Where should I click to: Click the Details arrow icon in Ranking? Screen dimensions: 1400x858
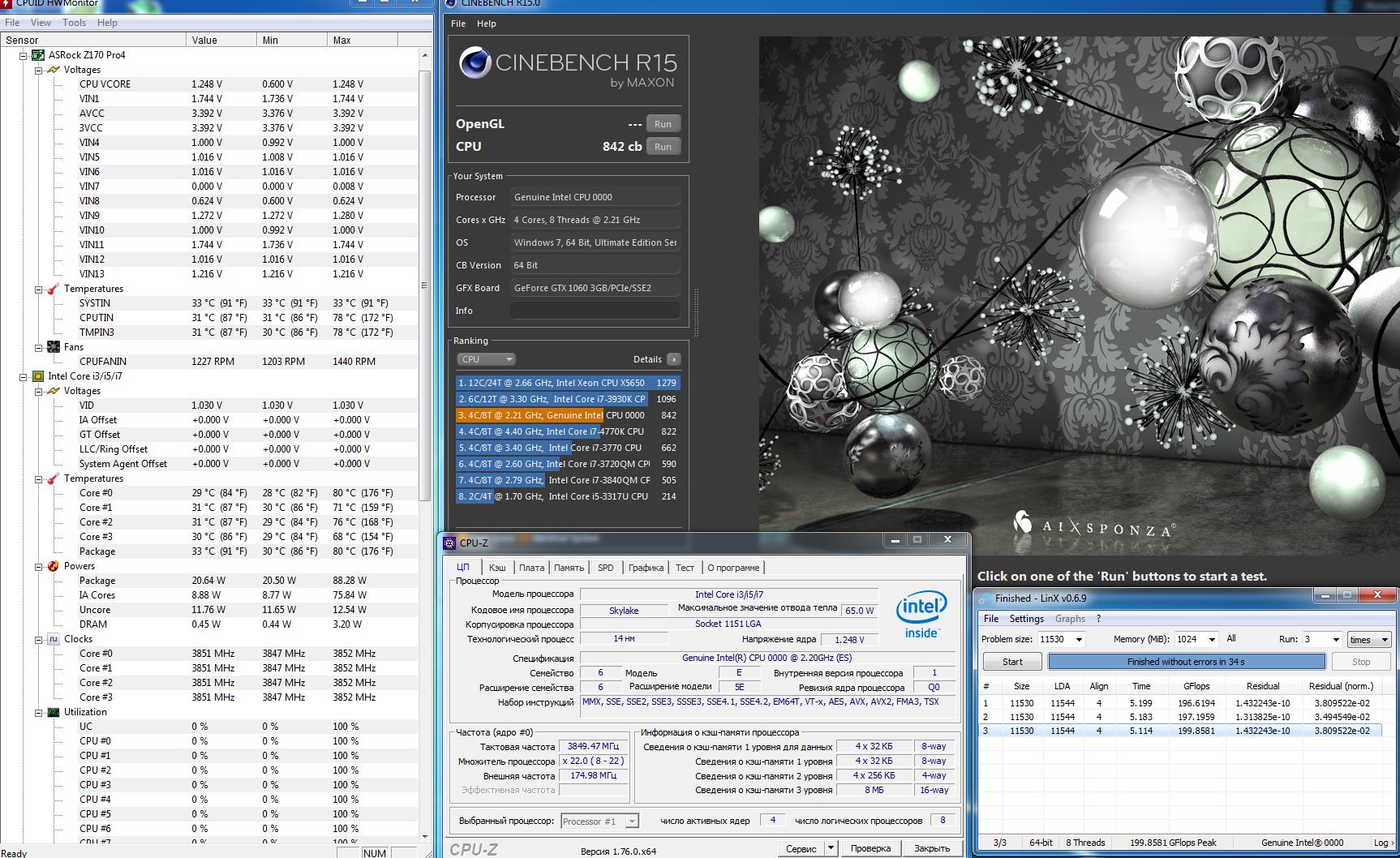[673, 359]
